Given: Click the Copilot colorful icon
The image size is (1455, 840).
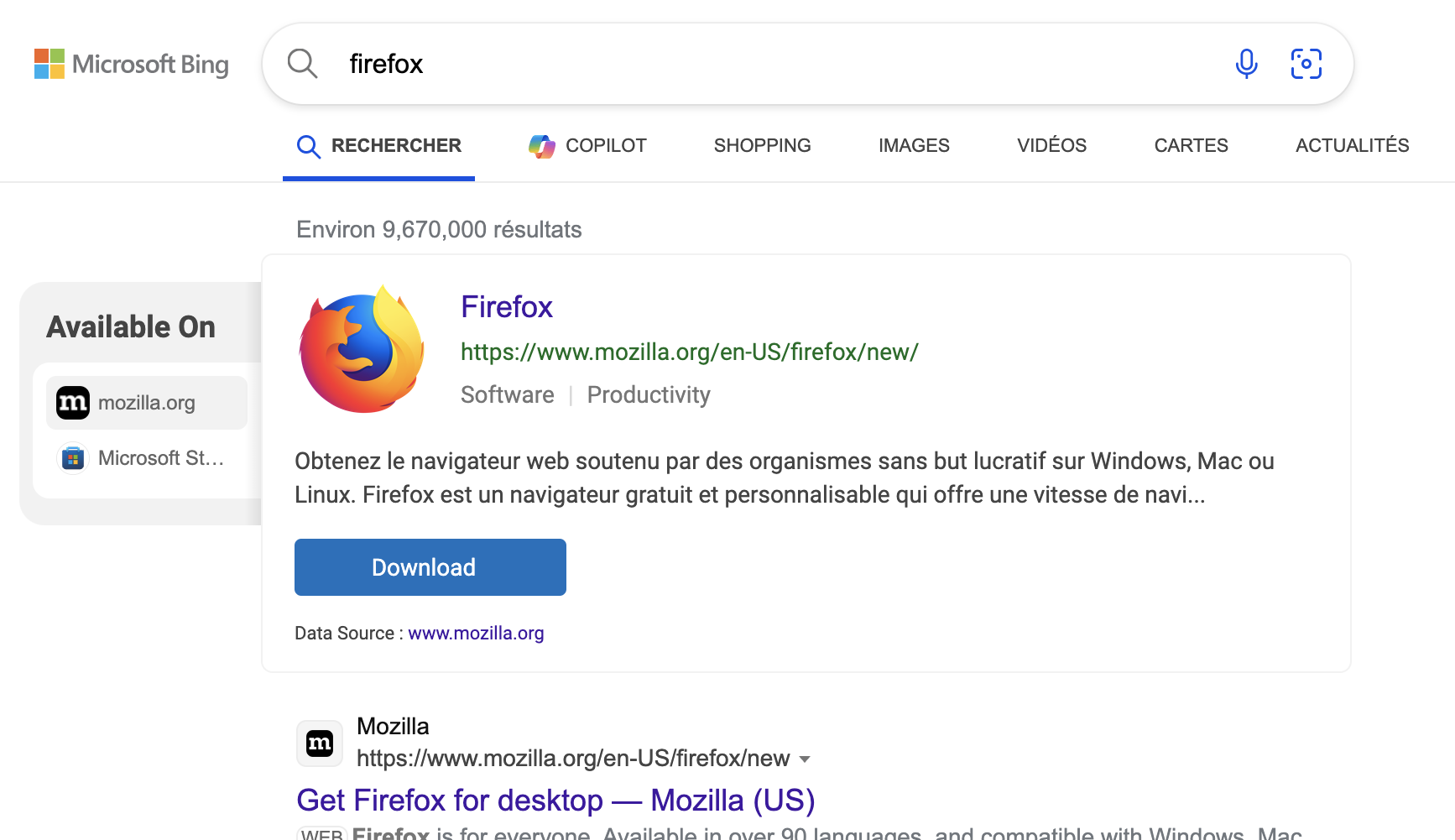Looking at the screenshot, I should [x=542, y=146].
